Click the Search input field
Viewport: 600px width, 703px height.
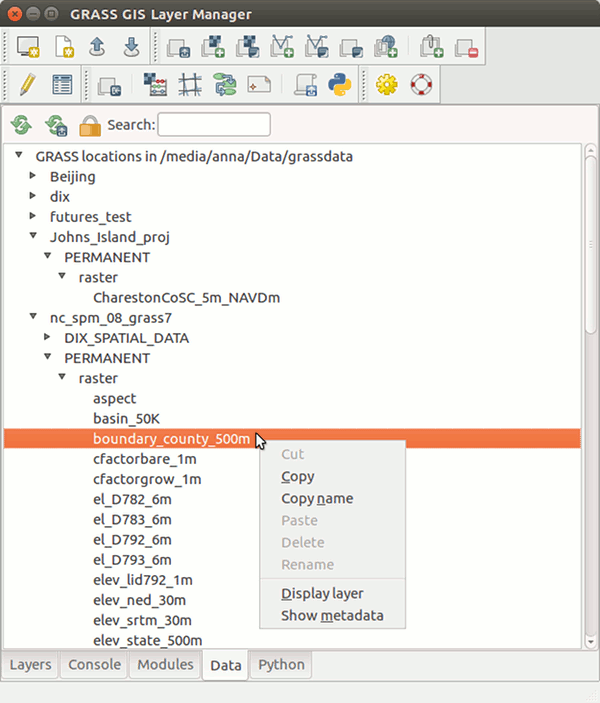(214, 125)
